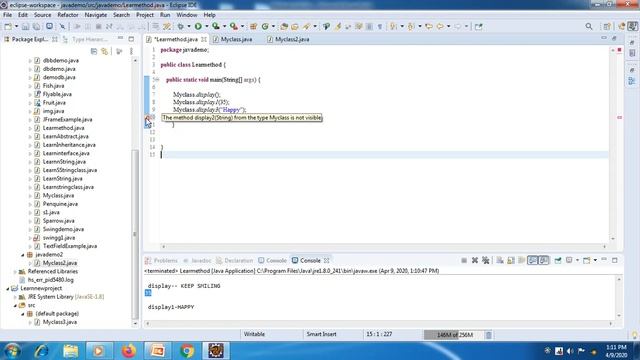This screenshot has height=360, width=640.
Task: Close the Learnmethod.java editor tab
Action: (203, 39)
